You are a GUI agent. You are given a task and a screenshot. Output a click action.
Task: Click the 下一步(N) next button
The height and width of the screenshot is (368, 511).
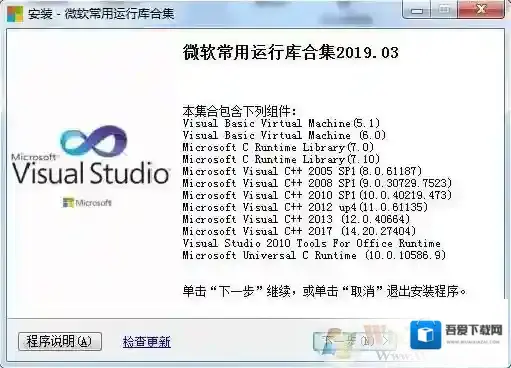tap(354, 341)
